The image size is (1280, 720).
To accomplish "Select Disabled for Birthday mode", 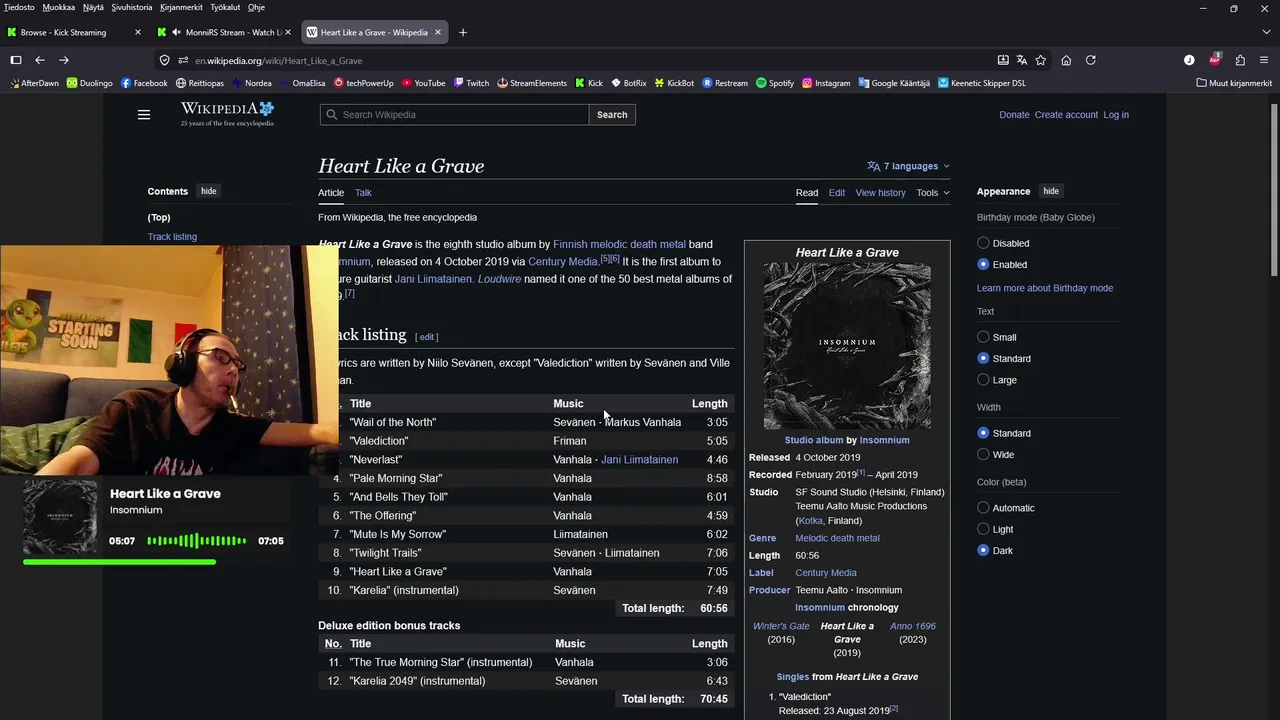I will [x=983, y=243].
